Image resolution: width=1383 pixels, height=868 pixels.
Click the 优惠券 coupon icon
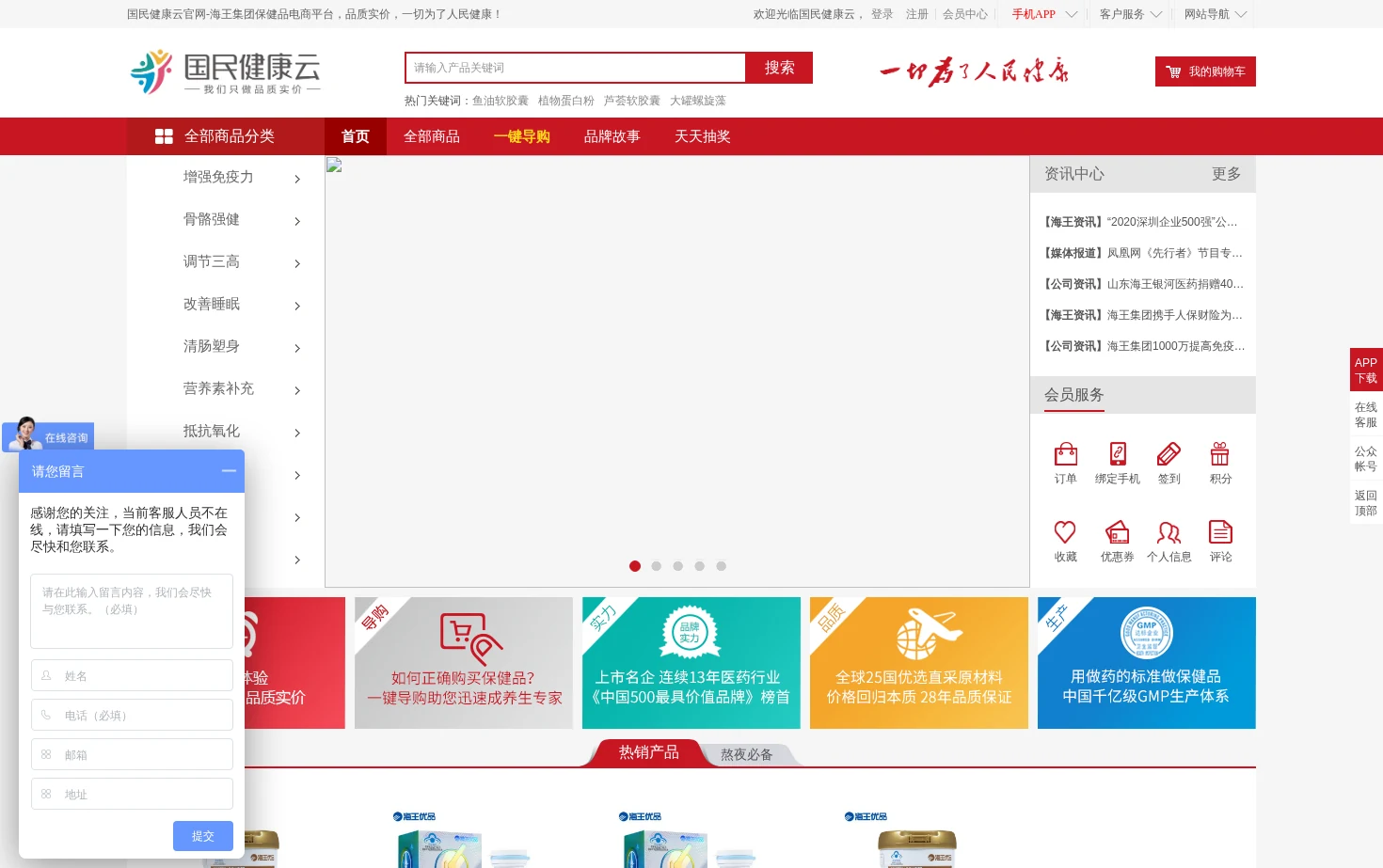click(x=1117, y=532)
